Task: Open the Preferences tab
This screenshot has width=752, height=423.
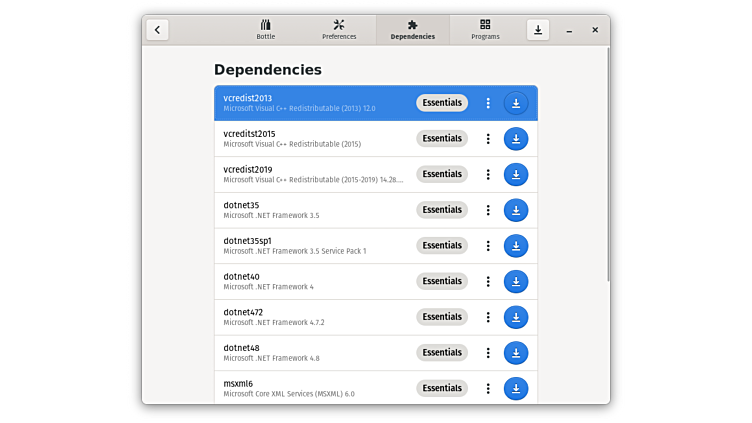Action: click(x=339, y=29)
